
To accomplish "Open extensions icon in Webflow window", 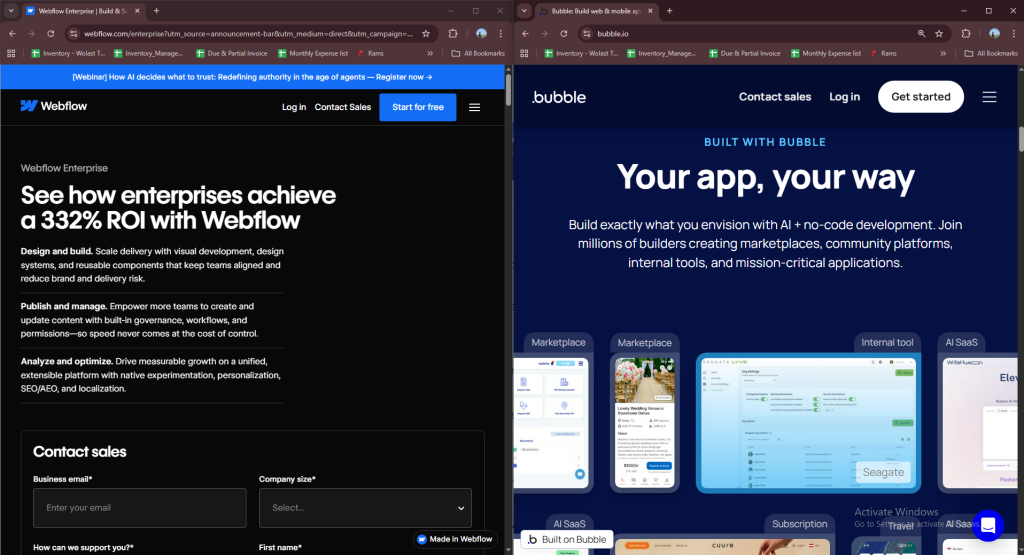I will 453,33.
